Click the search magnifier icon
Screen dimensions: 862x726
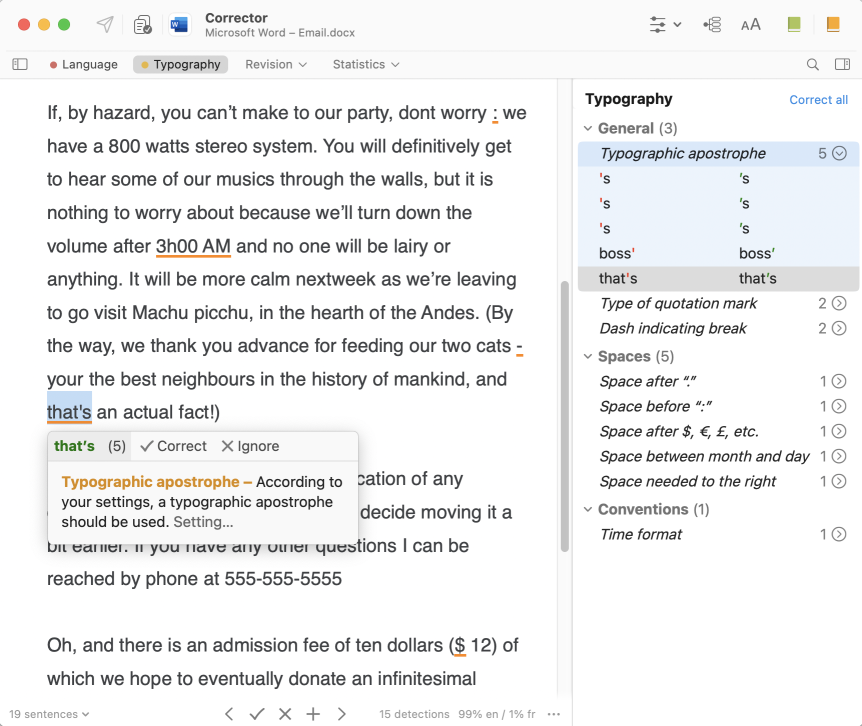tap(813, 64)
